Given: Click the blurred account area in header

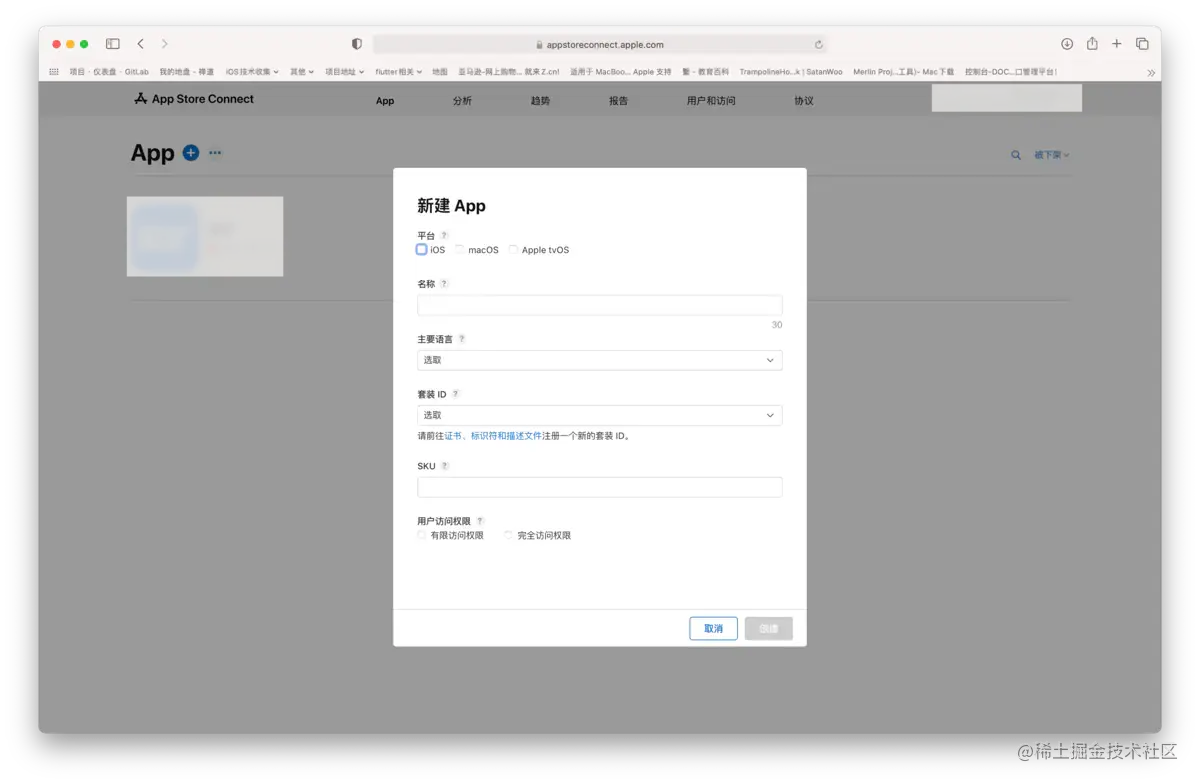Looking at the screenshot, I should point(1007,98).
